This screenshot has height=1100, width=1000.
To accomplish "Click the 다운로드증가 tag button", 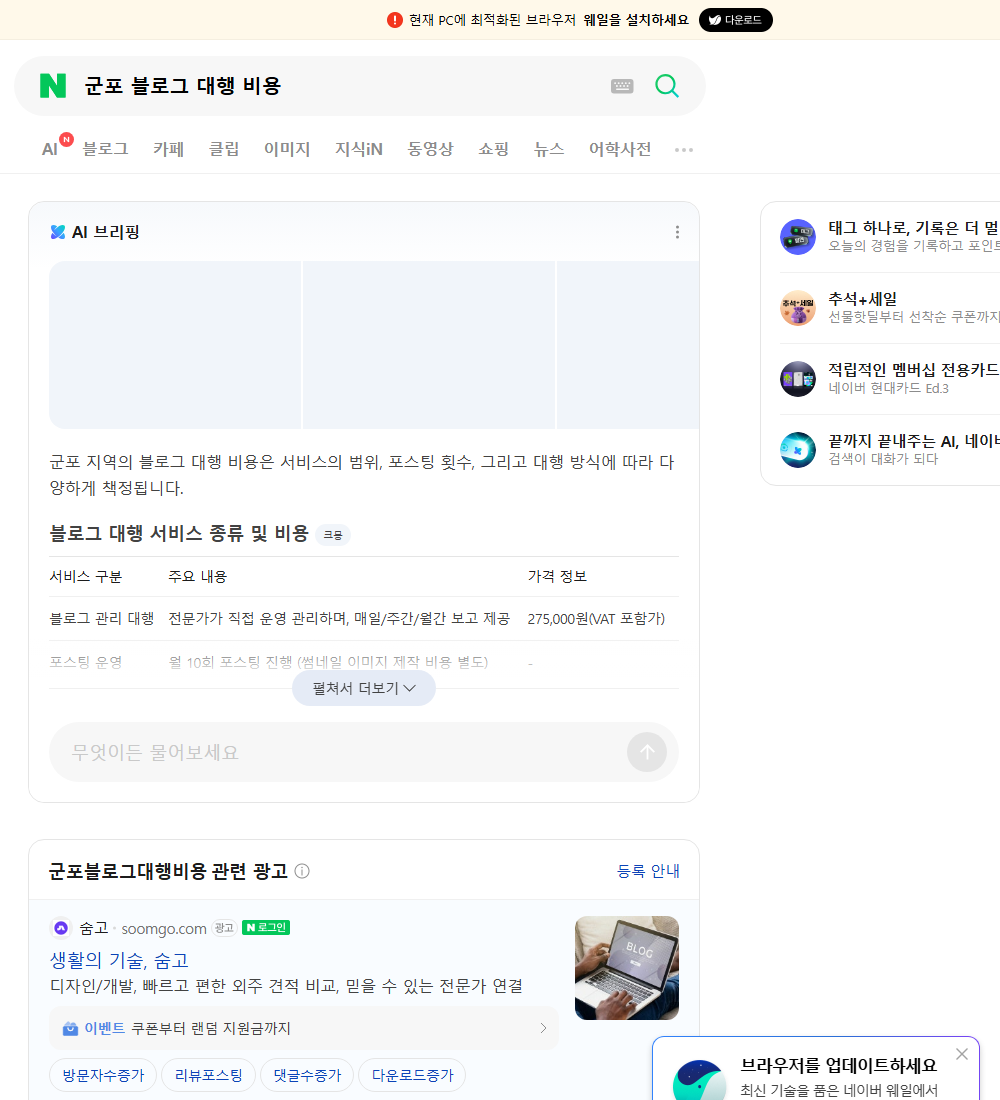I will click(x=412, y=1075).
